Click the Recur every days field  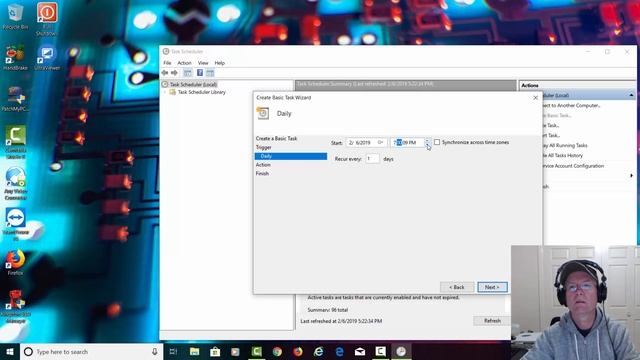[372, 159]
